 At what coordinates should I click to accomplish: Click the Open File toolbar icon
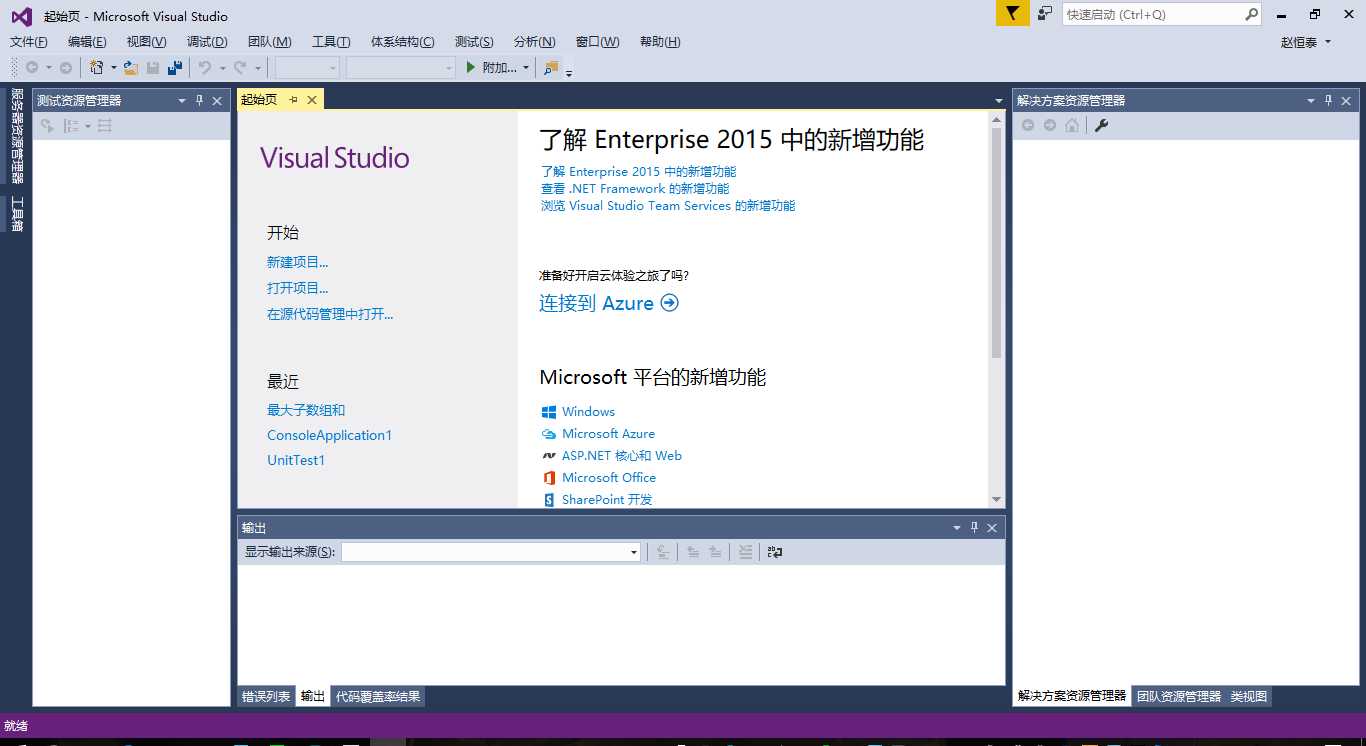[130, 68]
